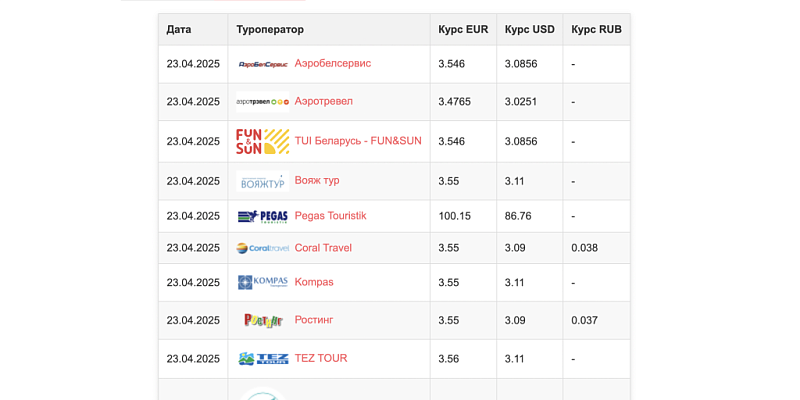
Task: Select TEZ TOUR USD rate 3.11
Action: click(514, 359)
